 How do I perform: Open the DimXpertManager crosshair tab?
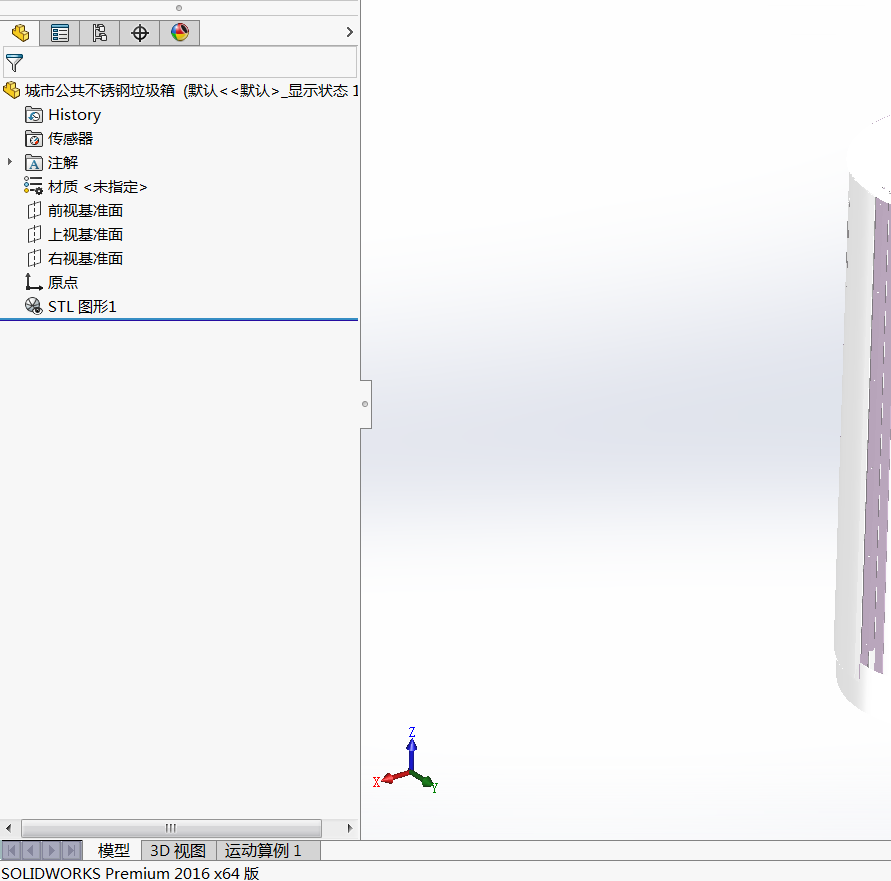click(140, 33)
